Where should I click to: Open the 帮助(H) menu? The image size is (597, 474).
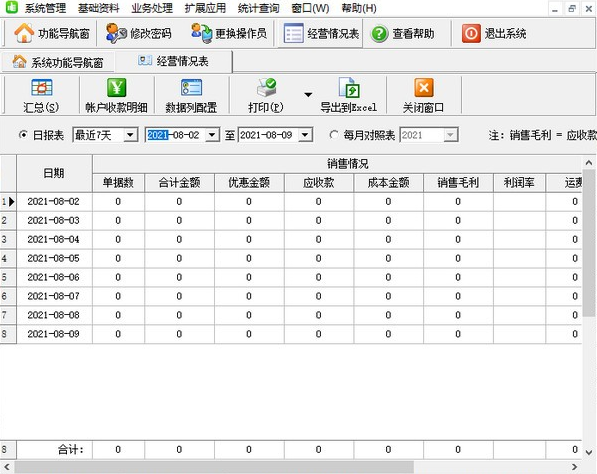pyautogui.click(x=359, y=8)
